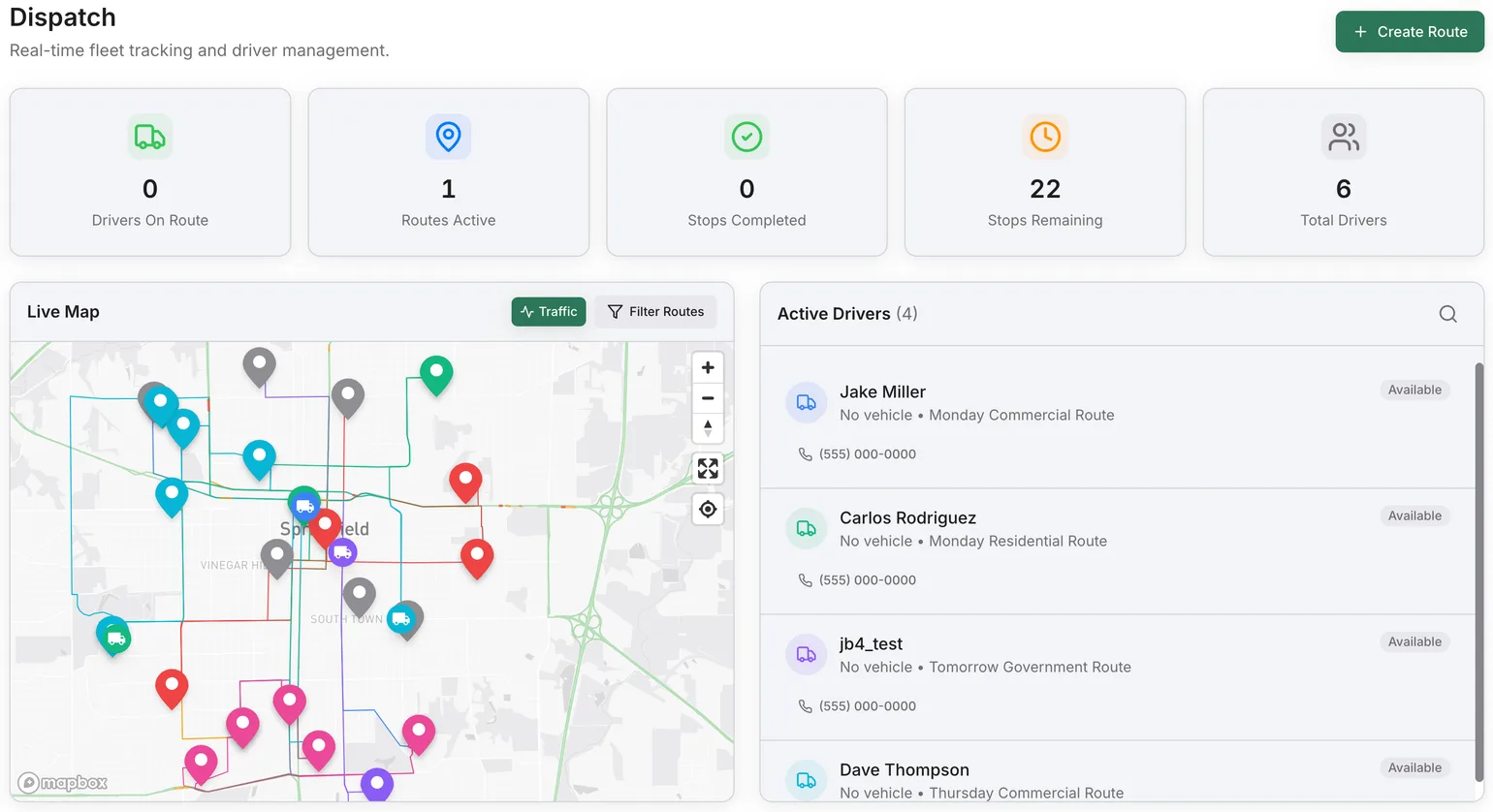Click the Monday Commercial Route text
Screen dimensions: 1493x812
click(x=1022, y=416)
